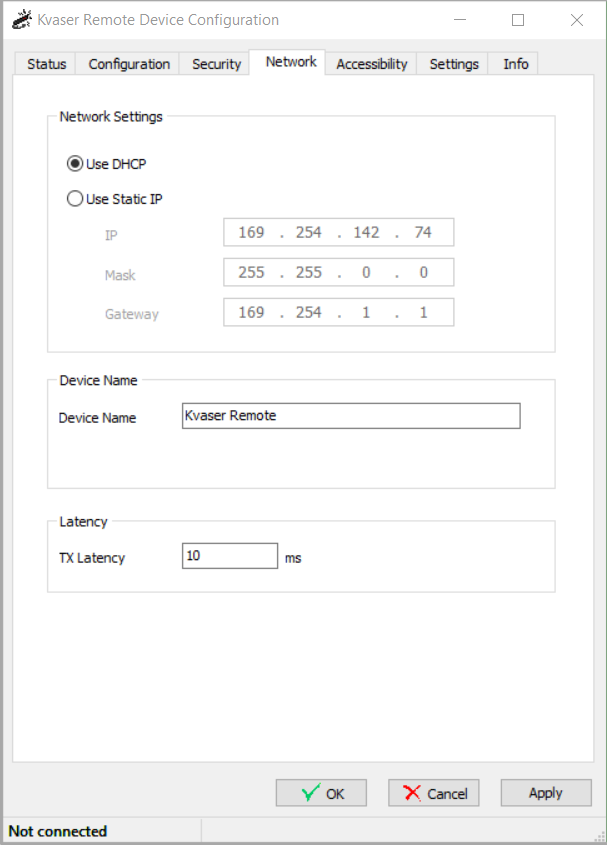The width and height of the screenshot is (607, 845).
Task: Confirm changes with the OK button
Action: 321,793
